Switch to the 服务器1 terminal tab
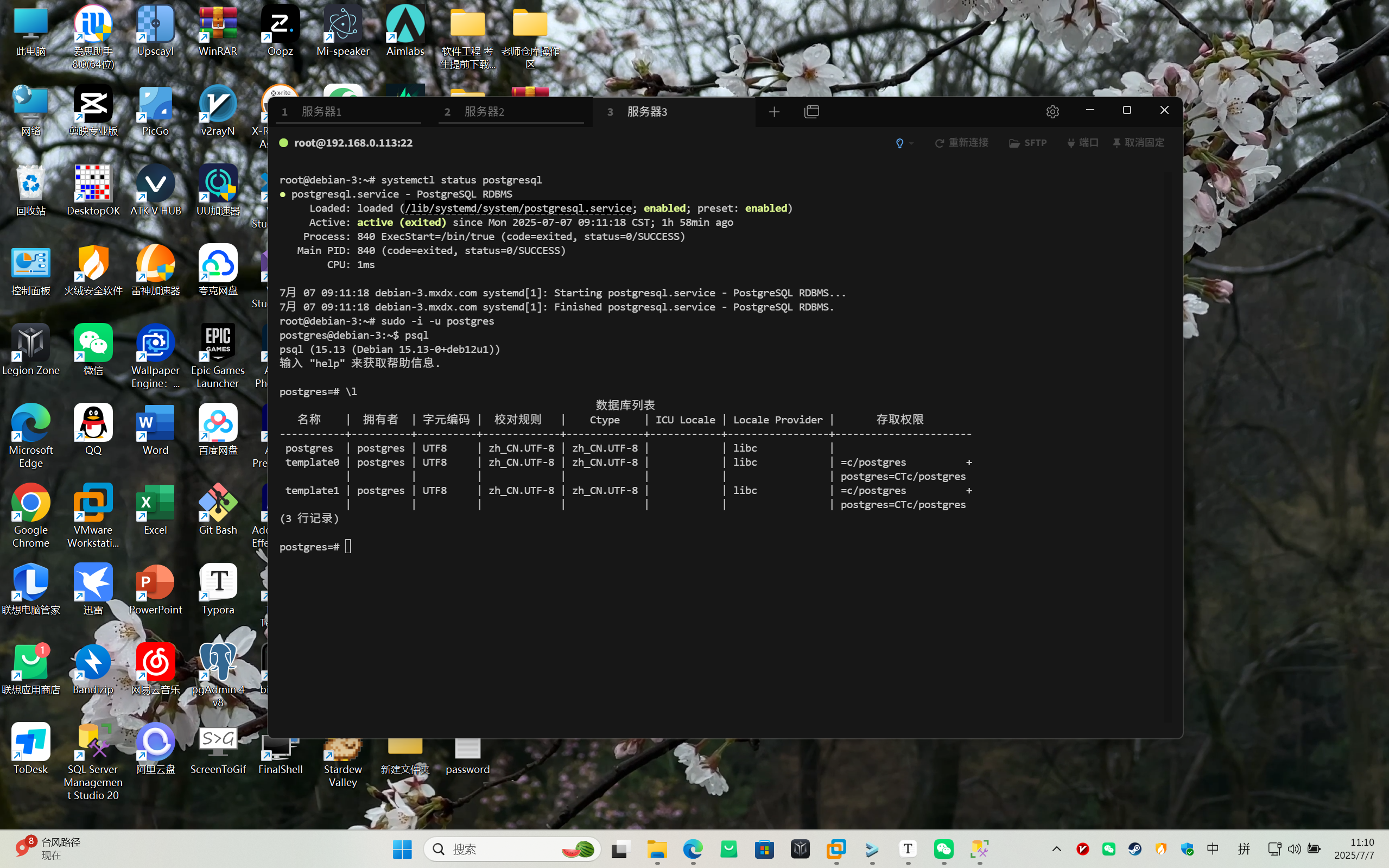 348,111
